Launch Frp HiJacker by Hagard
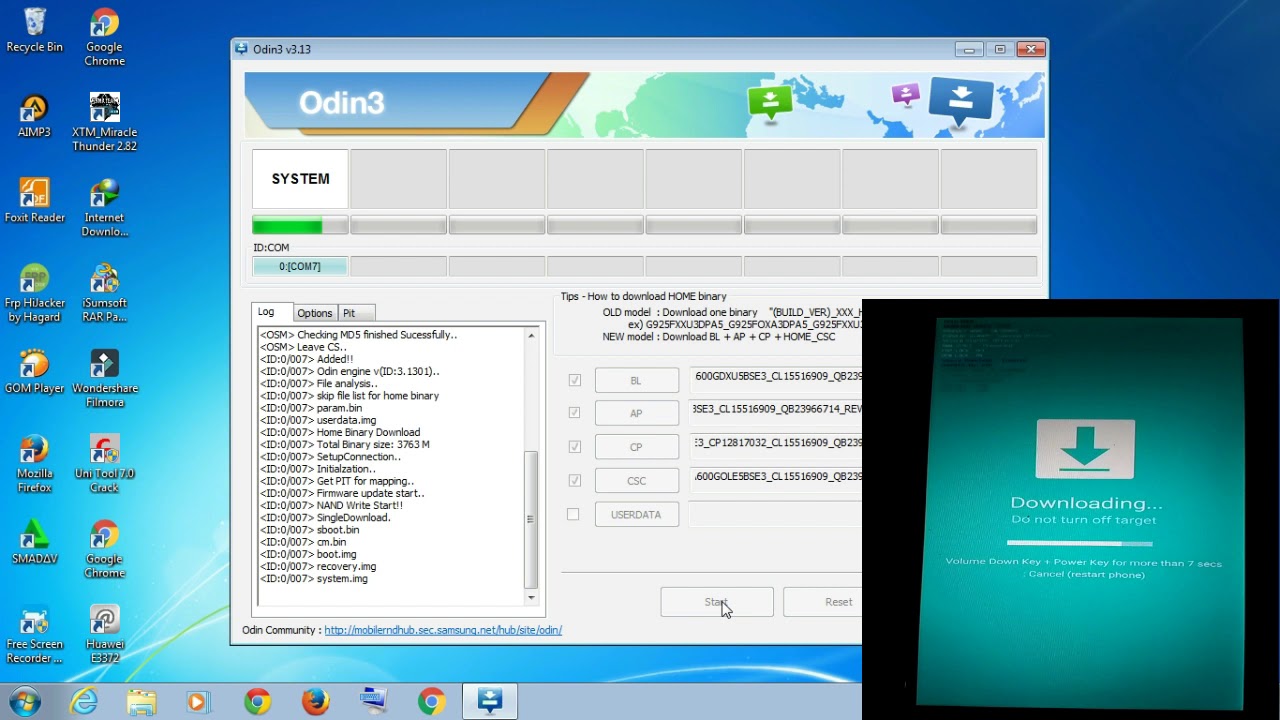 click(34, 293)
